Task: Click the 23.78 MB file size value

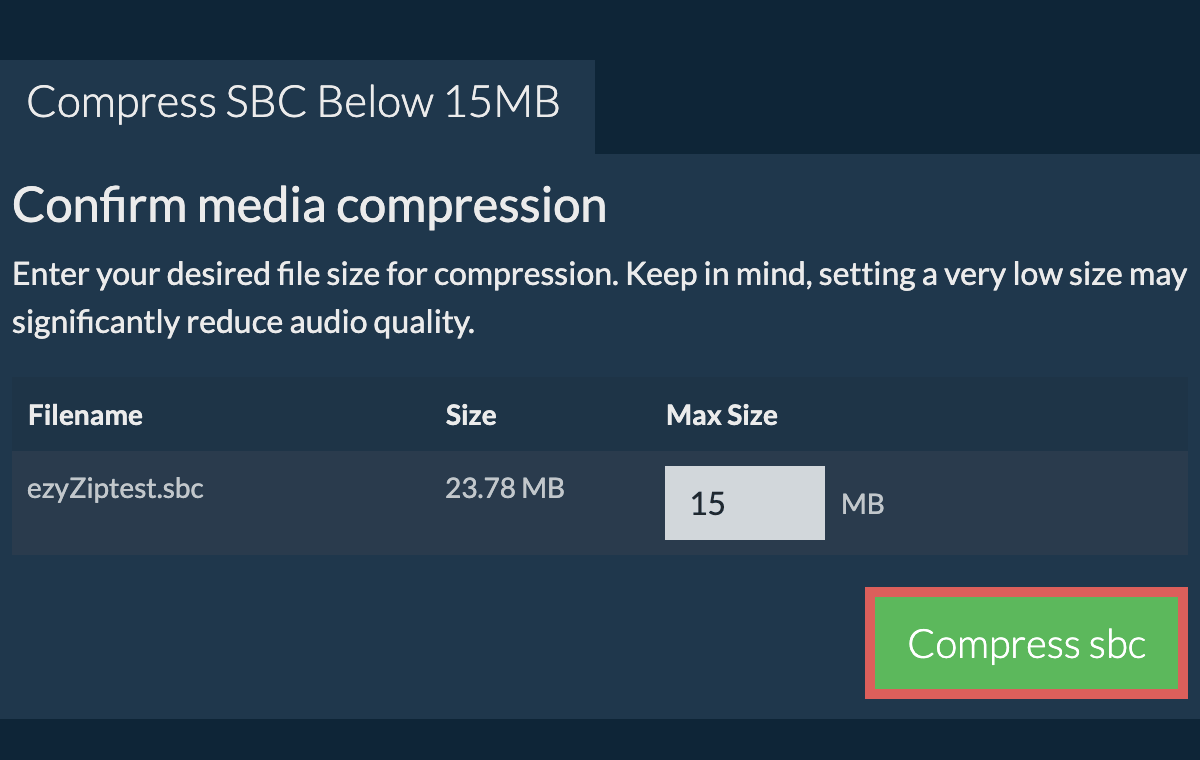Action: [x=504, y=489]
